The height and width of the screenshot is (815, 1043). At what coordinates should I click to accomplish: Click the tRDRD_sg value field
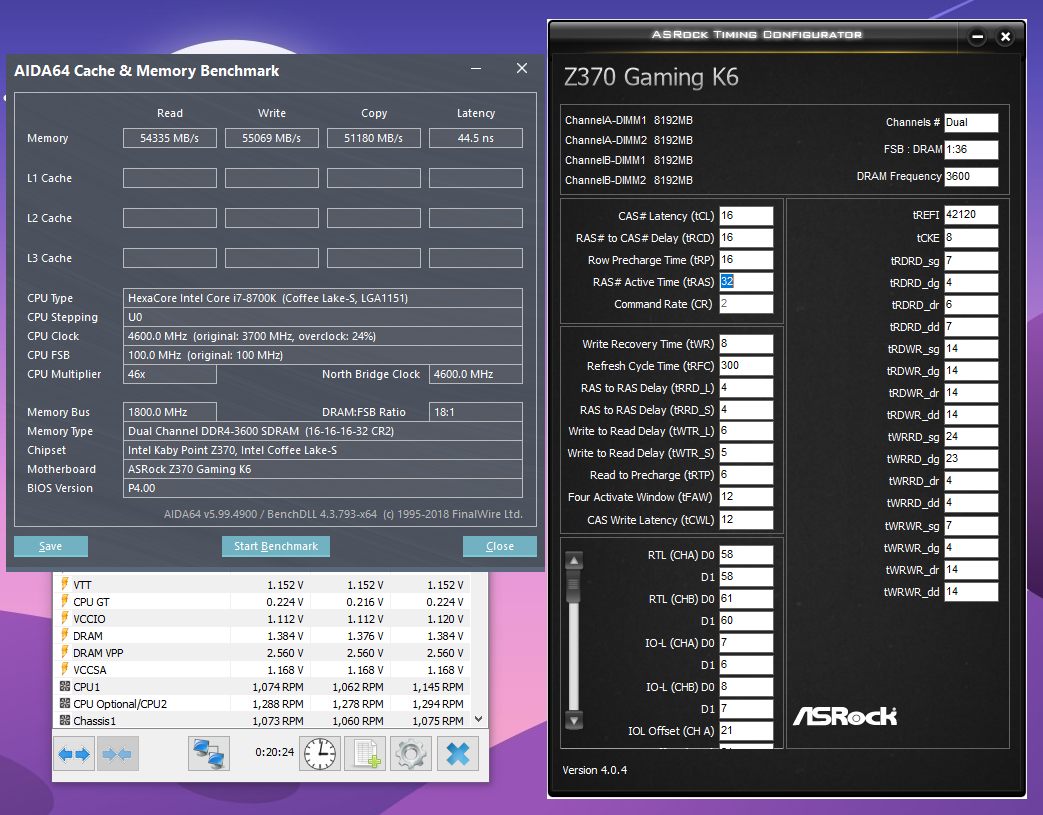(971, 261)
